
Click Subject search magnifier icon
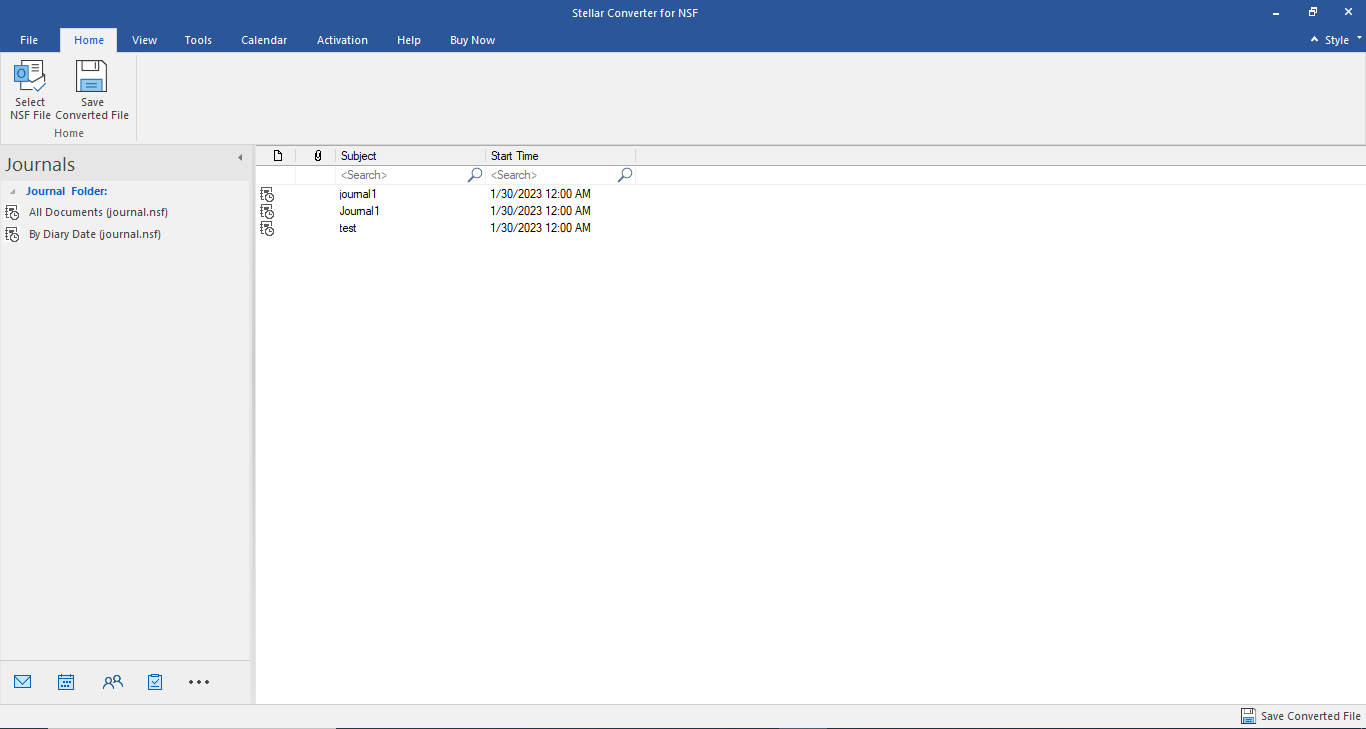click(x=475, y=175)
